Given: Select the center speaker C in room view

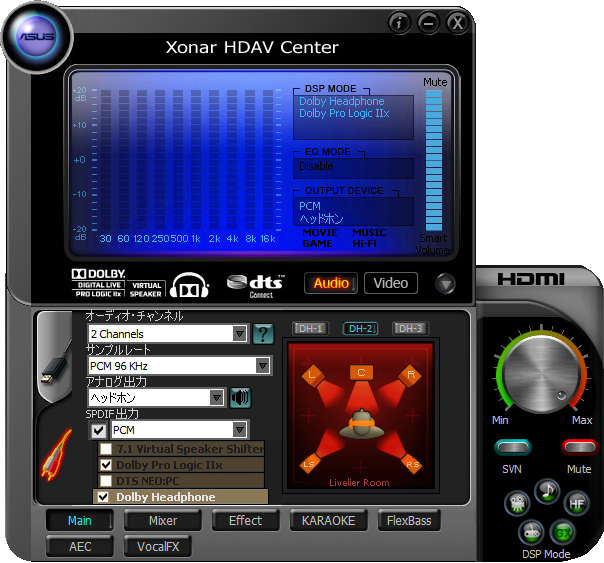Looking at the screenshot, I should [359, 372].
